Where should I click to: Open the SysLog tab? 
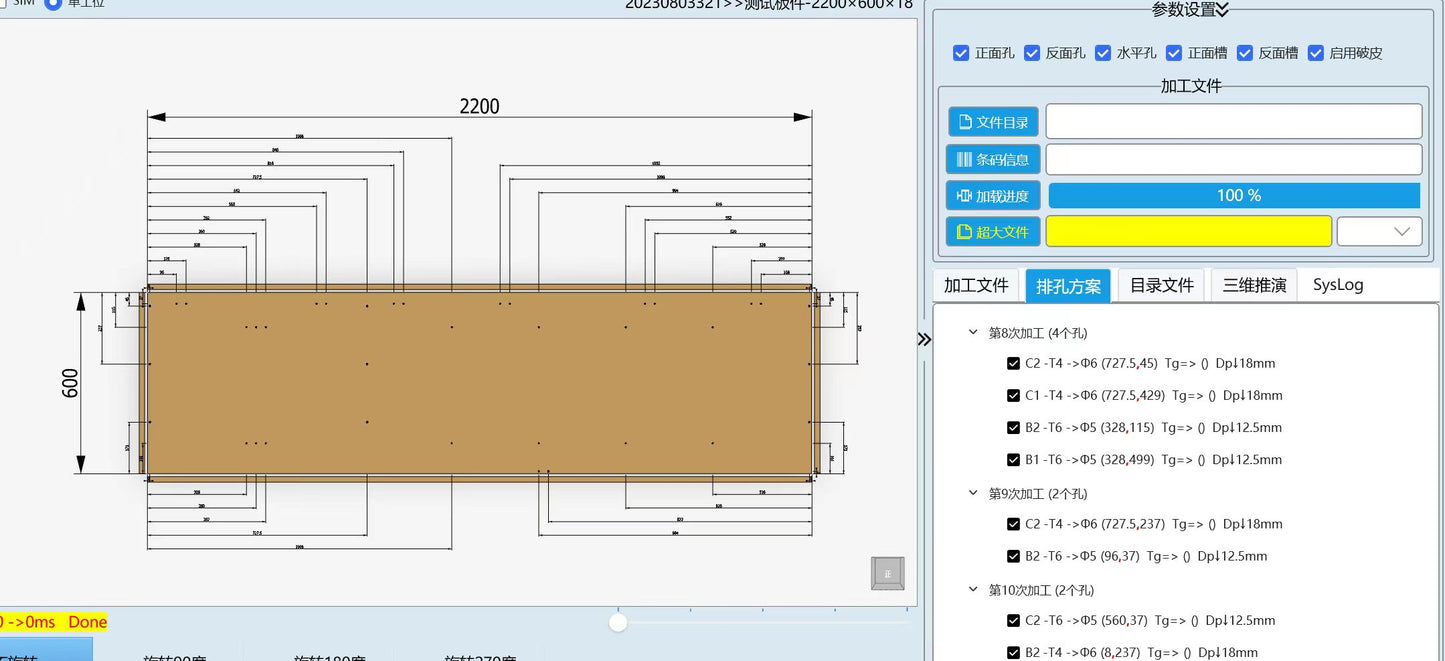pyautogui.click(x=1337, y=285)
